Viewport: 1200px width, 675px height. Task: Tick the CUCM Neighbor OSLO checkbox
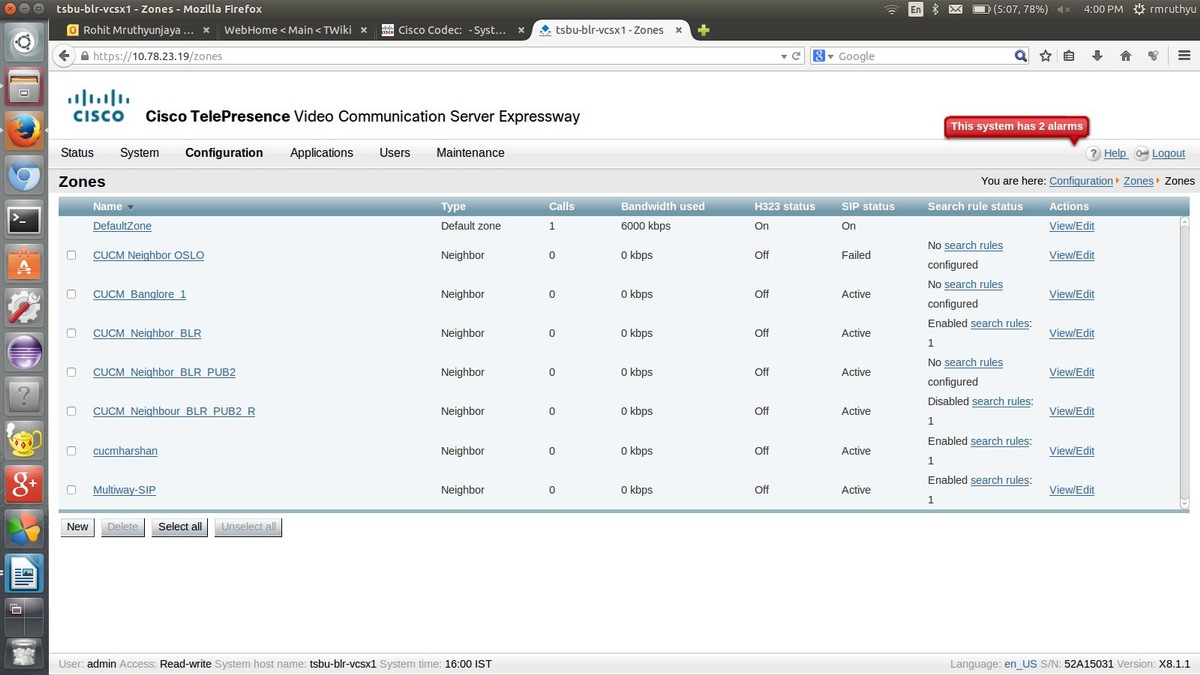coord(71,255)
